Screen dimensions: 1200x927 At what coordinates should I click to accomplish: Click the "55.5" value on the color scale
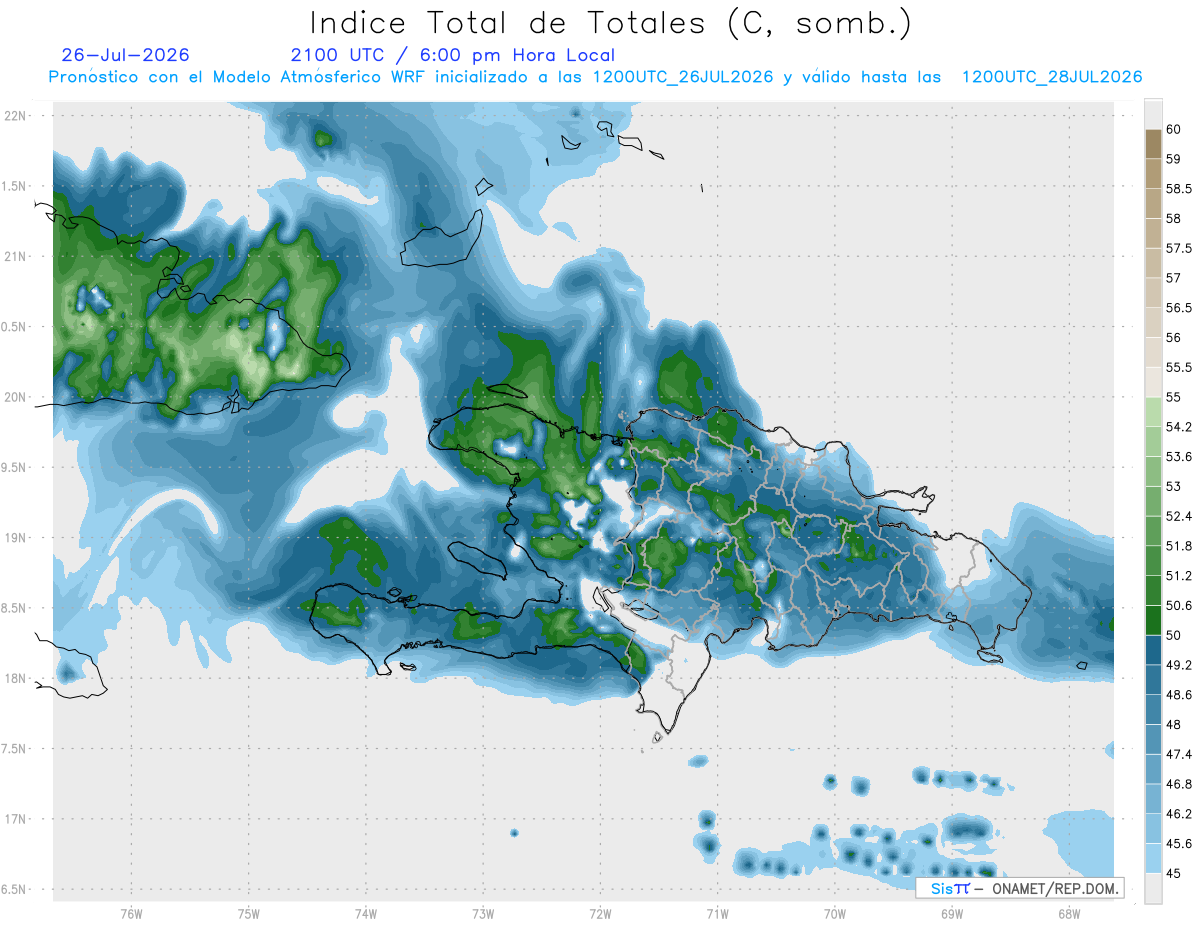(x=1178, y=368)
